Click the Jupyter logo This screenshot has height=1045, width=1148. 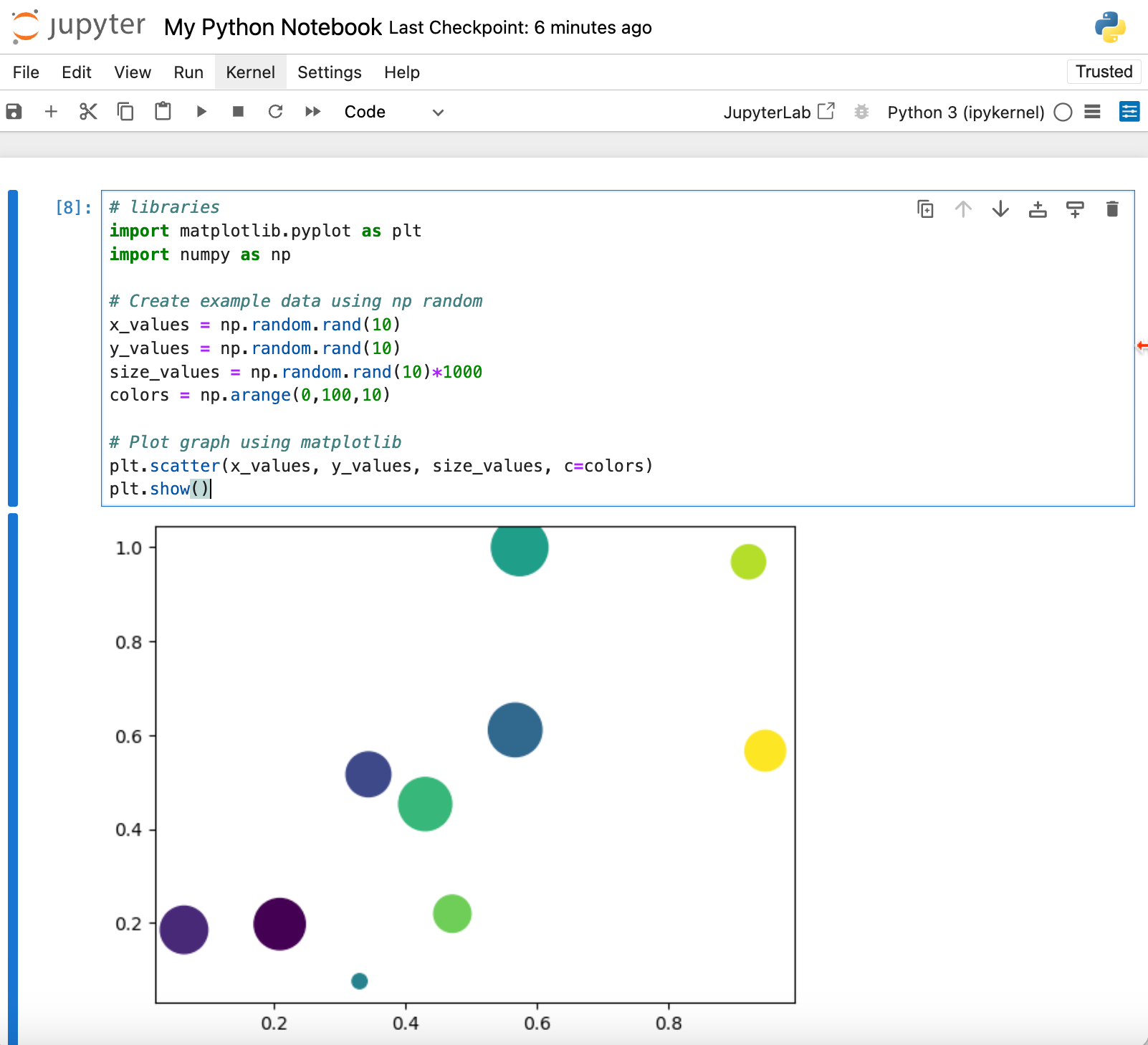(79, 27)
